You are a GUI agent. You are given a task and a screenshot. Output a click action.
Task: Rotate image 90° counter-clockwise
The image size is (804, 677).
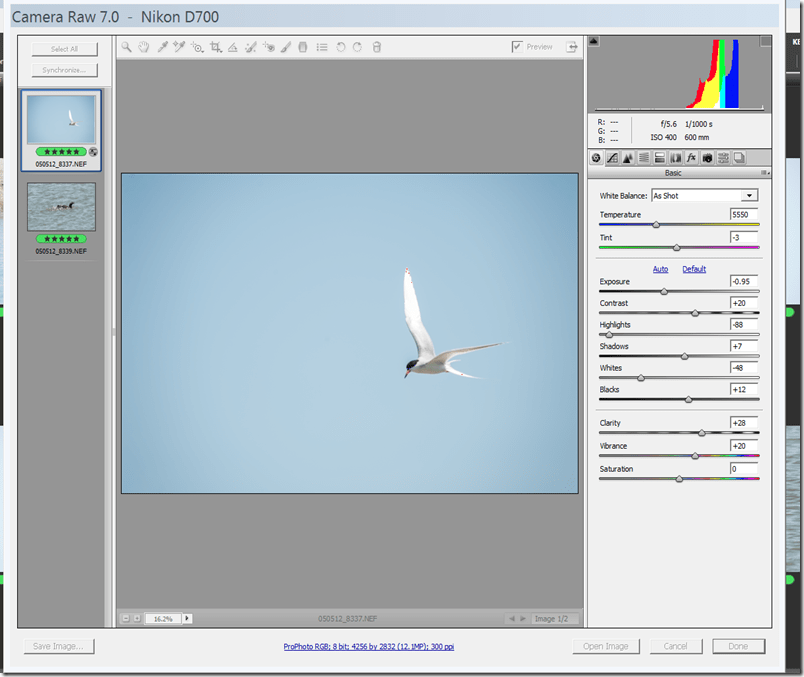point(340,47)
